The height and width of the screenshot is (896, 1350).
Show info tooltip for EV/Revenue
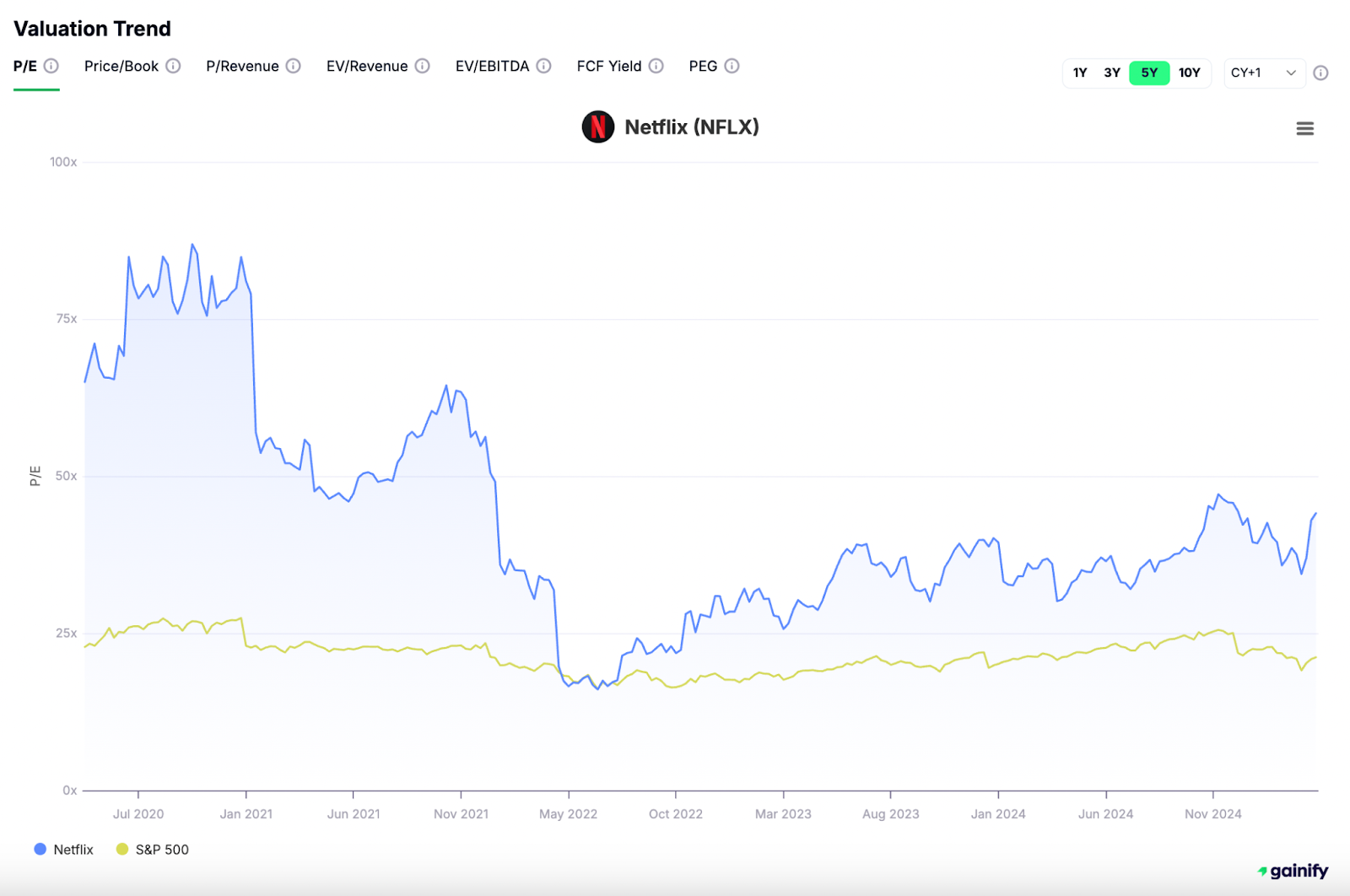coord(423,66)
